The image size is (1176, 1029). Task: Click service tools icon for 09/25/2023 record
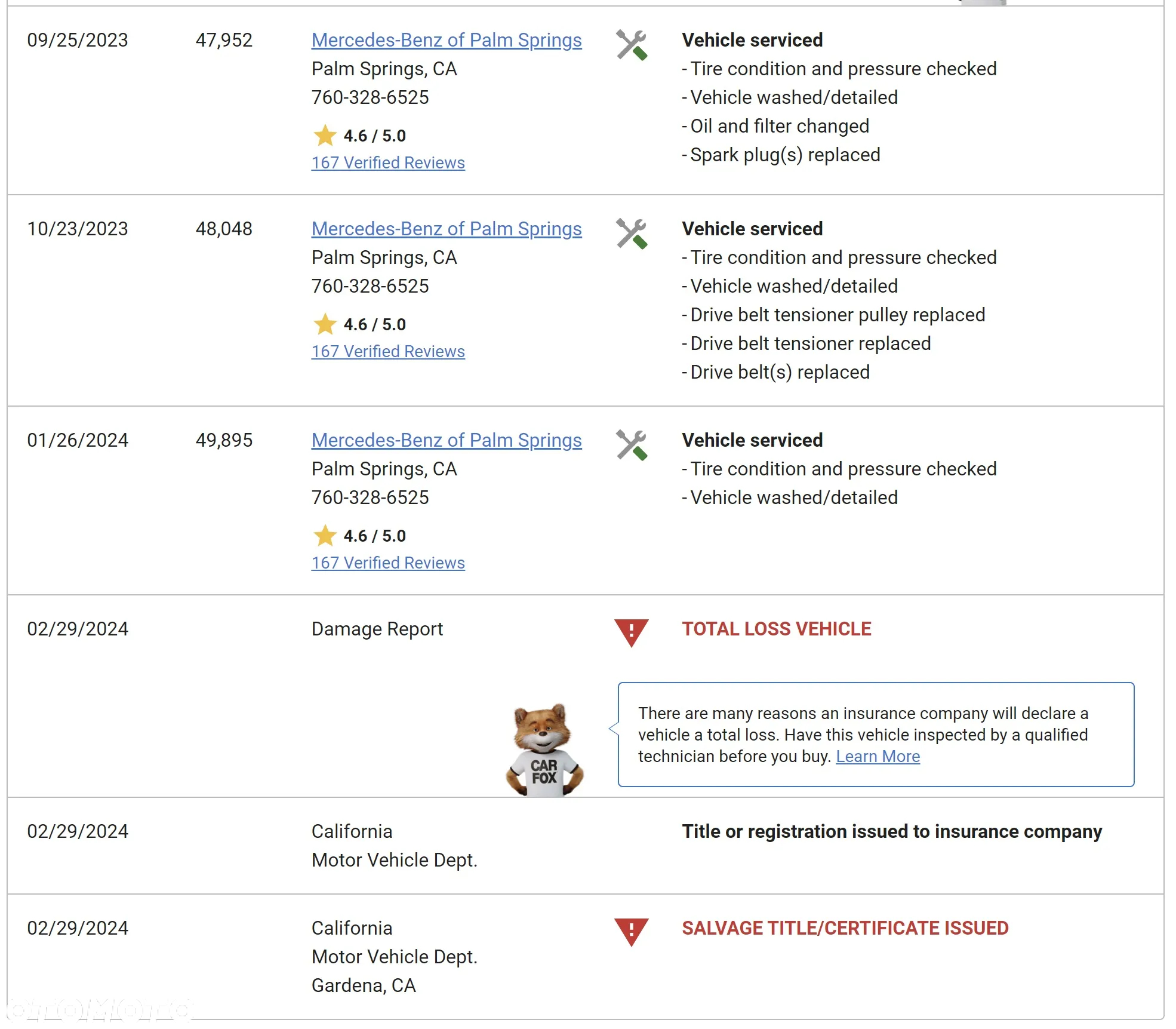pyautogui.click(x=632, y=45)
